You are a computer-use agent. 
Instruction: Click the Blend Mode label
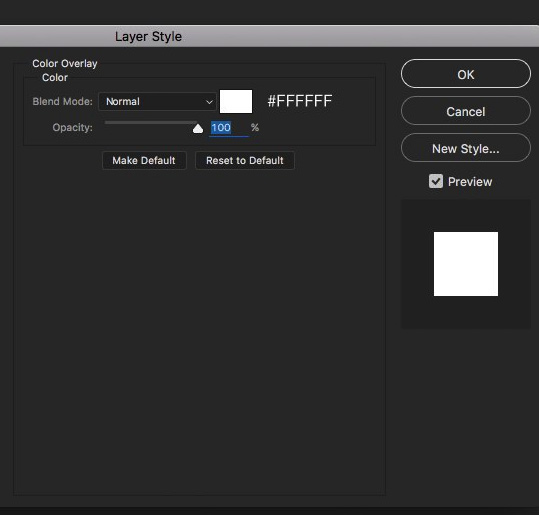point(63,101)
